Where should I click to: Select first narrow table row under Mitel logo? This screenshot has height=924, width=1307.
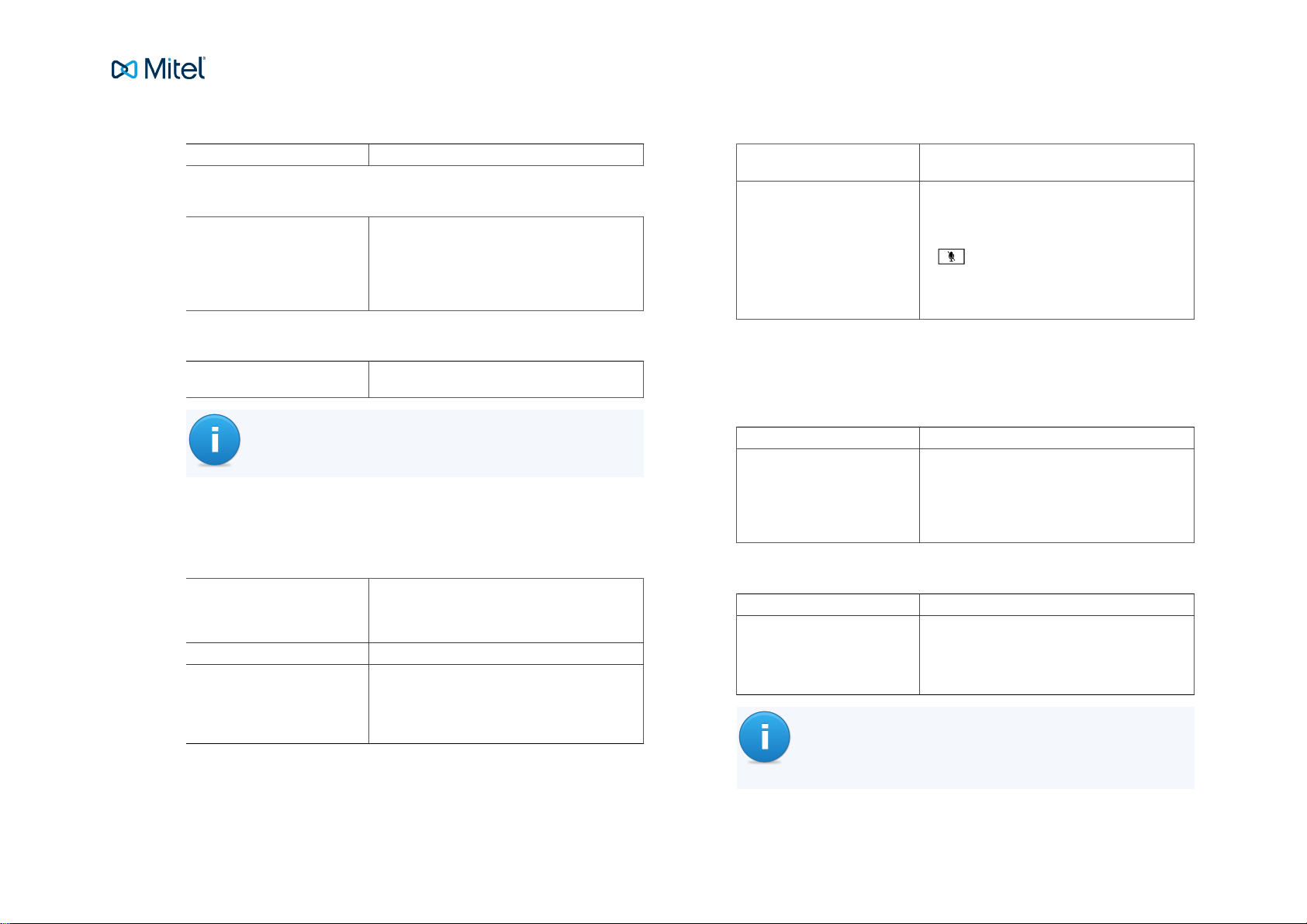415,154
